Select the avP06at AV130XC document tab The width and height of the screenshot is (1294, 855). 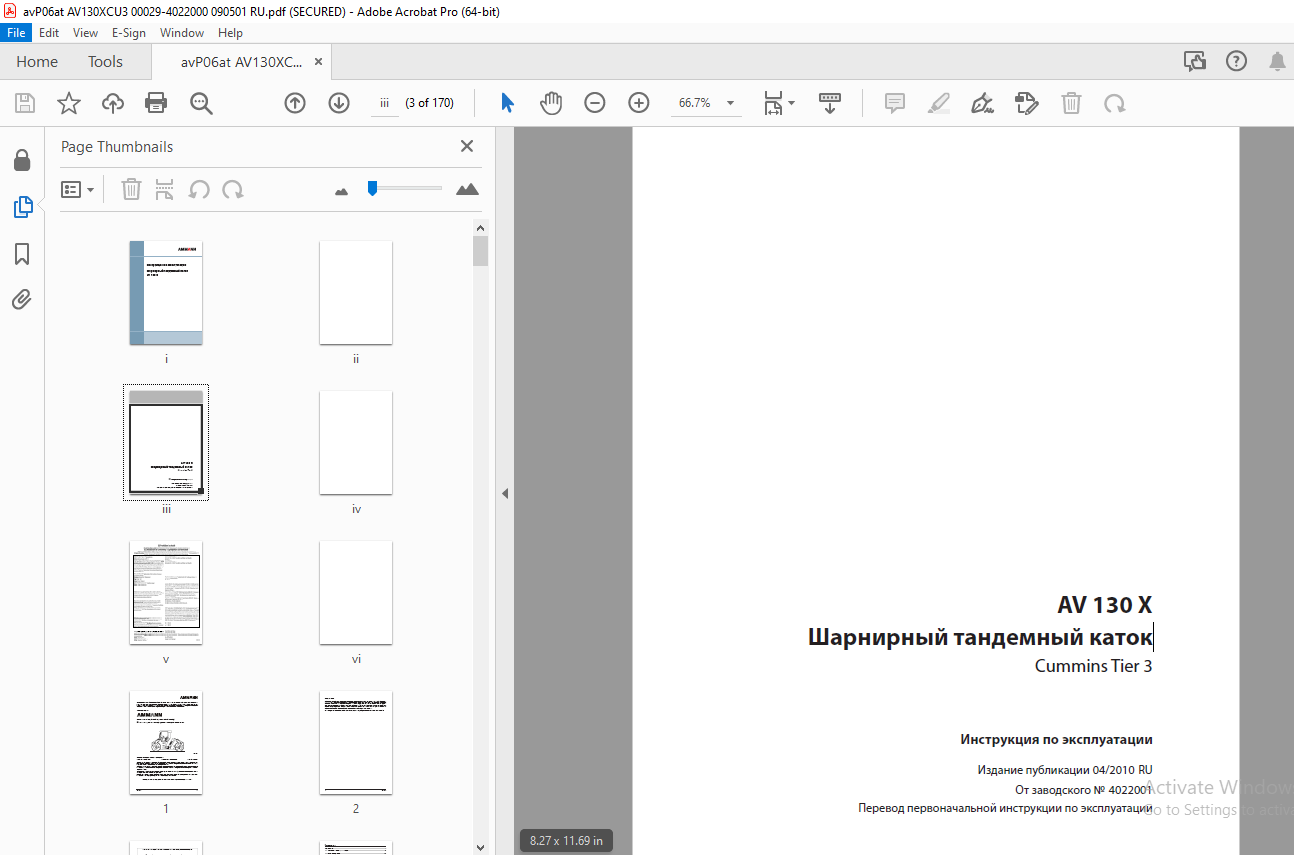coord(241,62)
